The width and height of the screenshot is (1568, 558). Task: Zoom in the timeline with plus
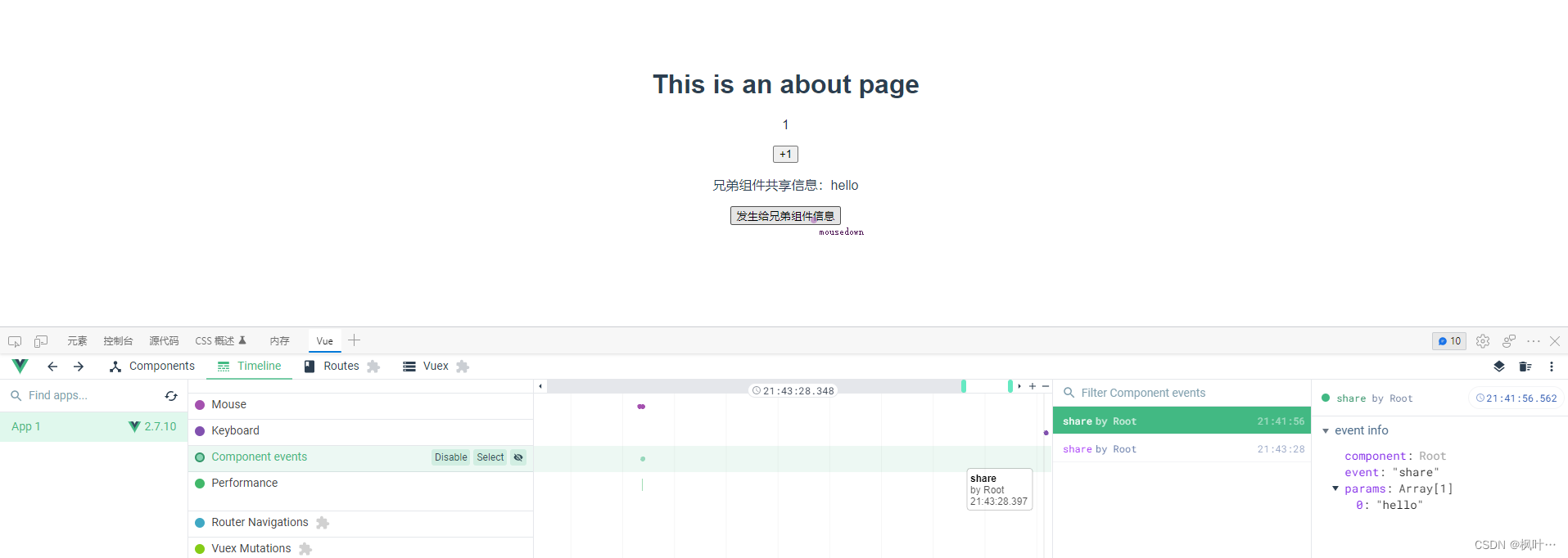pos(1033,386)
